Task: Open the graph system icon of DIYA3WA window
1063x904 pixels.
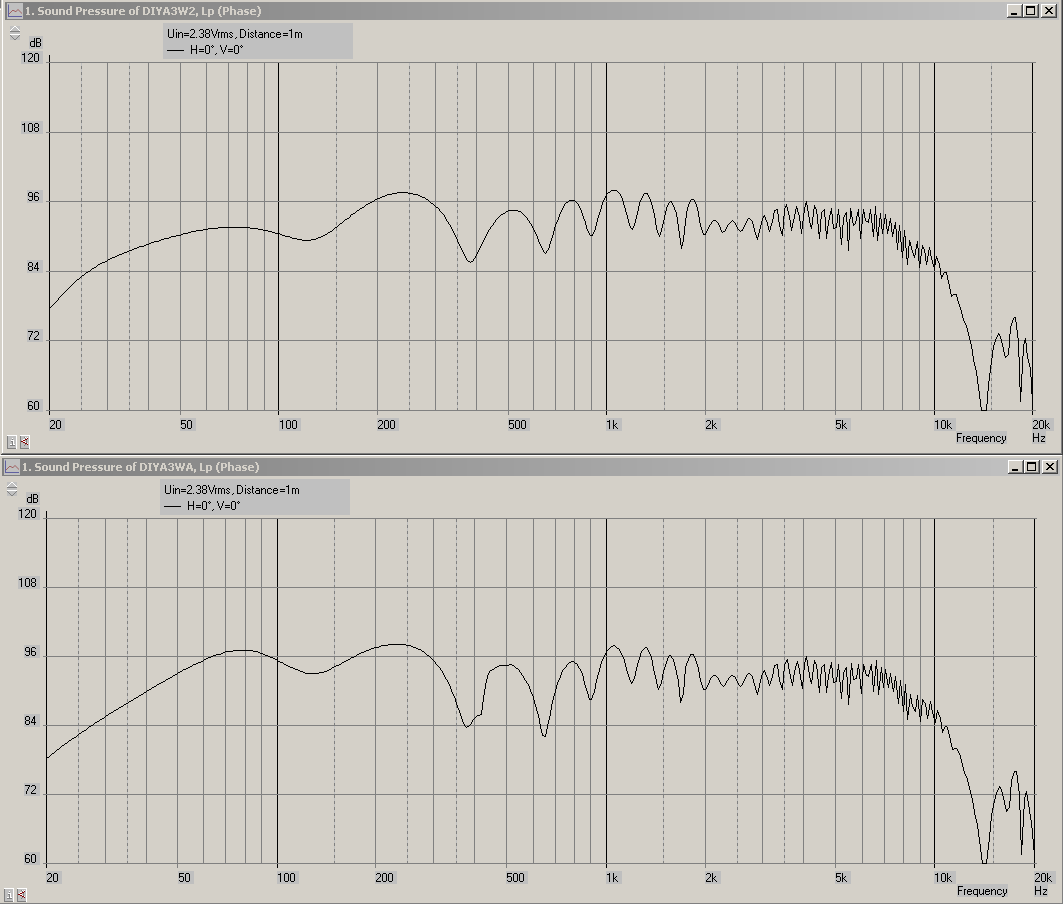Action: 12,467
